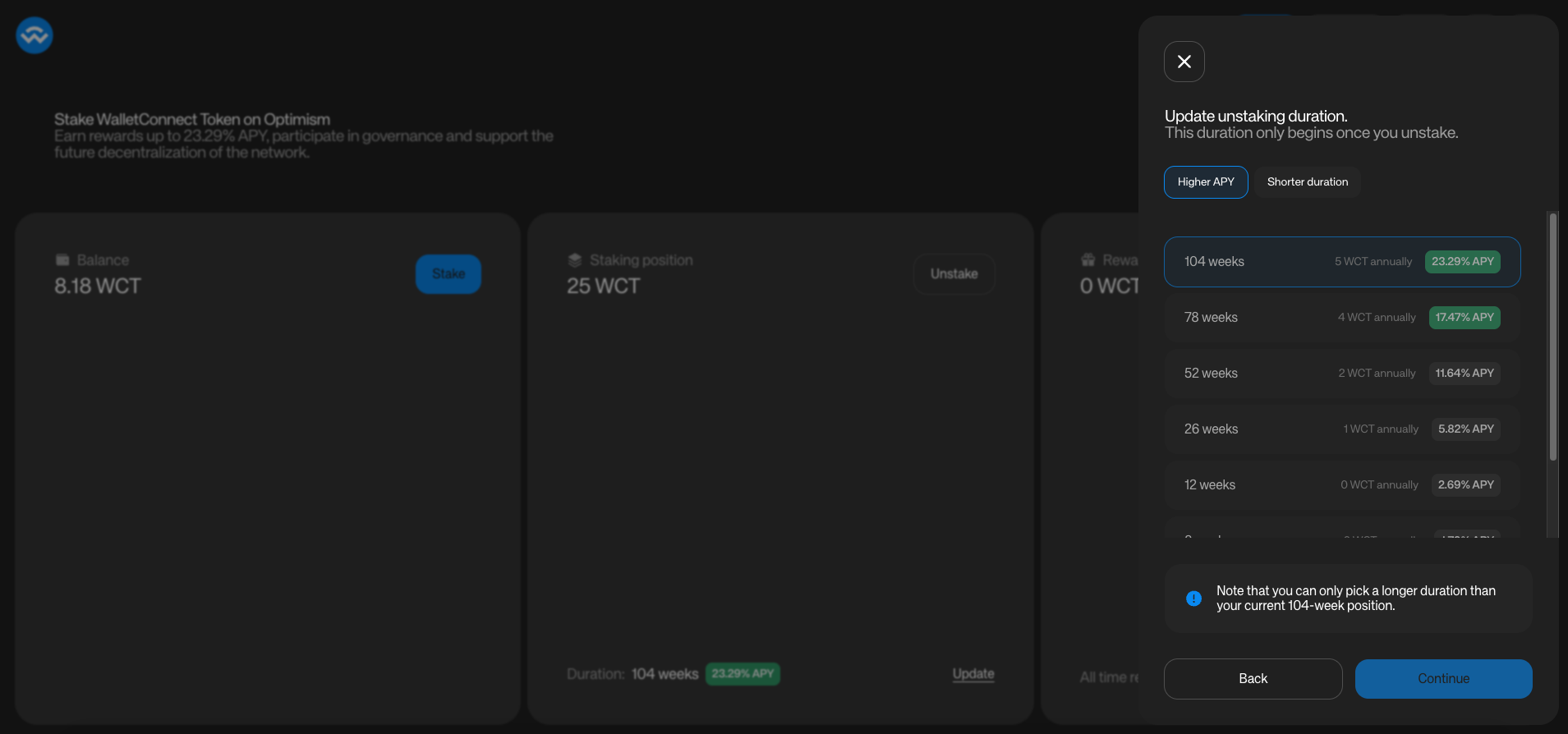Click the gift icon beside Rewards
This screenshot has height=734, width=1568.
[1088, 260]
